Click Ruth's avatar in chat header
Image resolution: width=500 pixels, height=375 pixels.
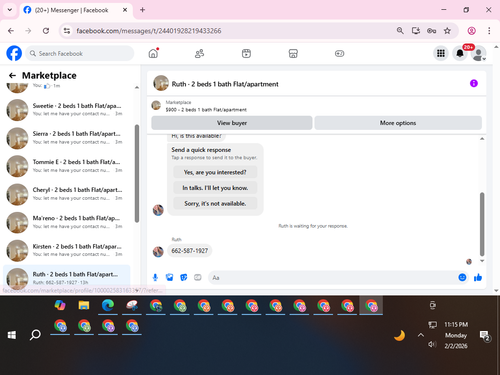point(161,83)
